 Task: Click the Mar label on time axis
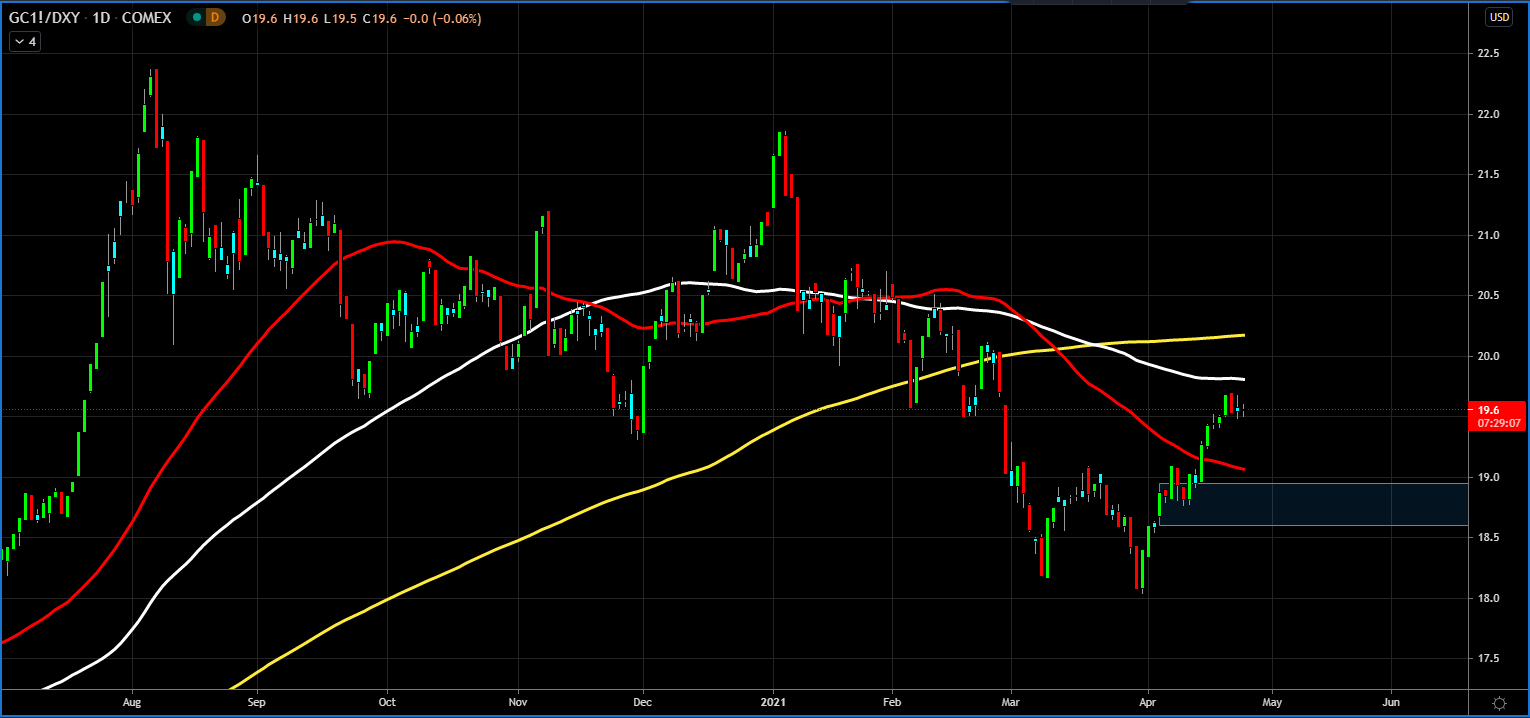[1011, 703]
